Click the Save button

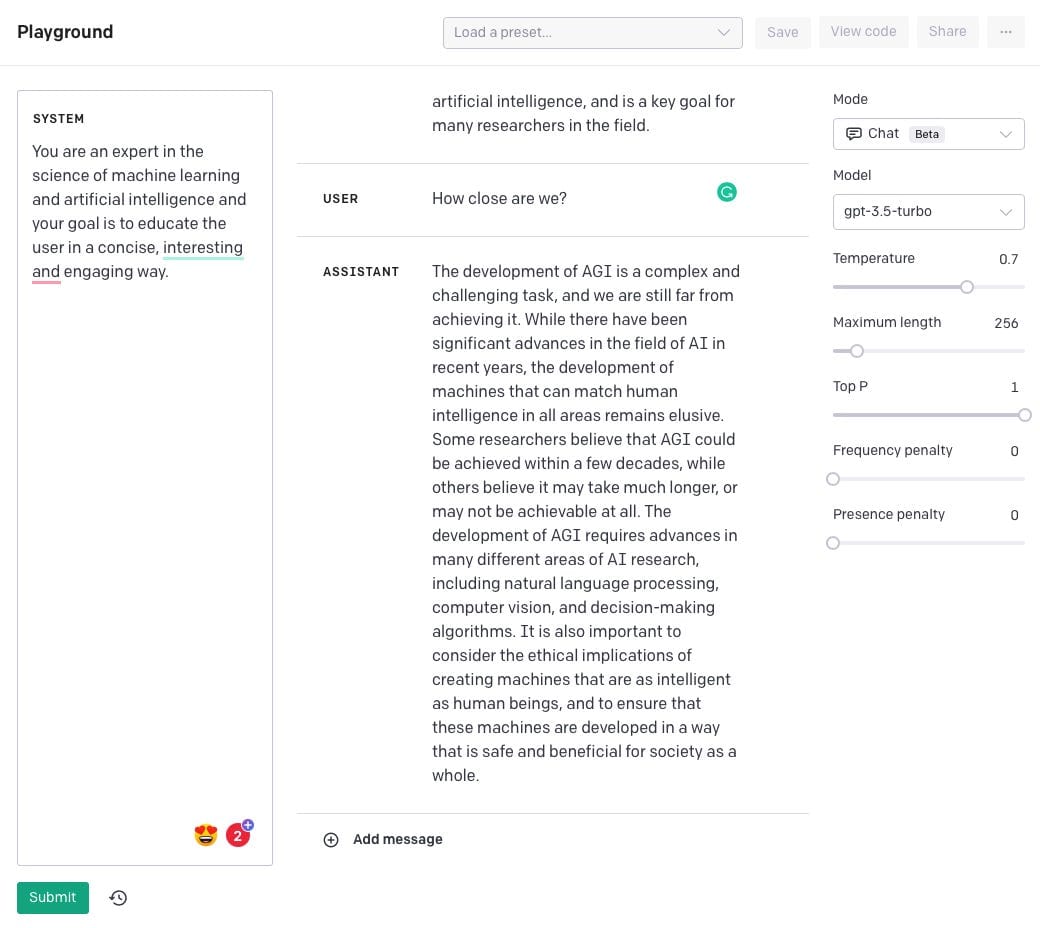click(782, 32)
